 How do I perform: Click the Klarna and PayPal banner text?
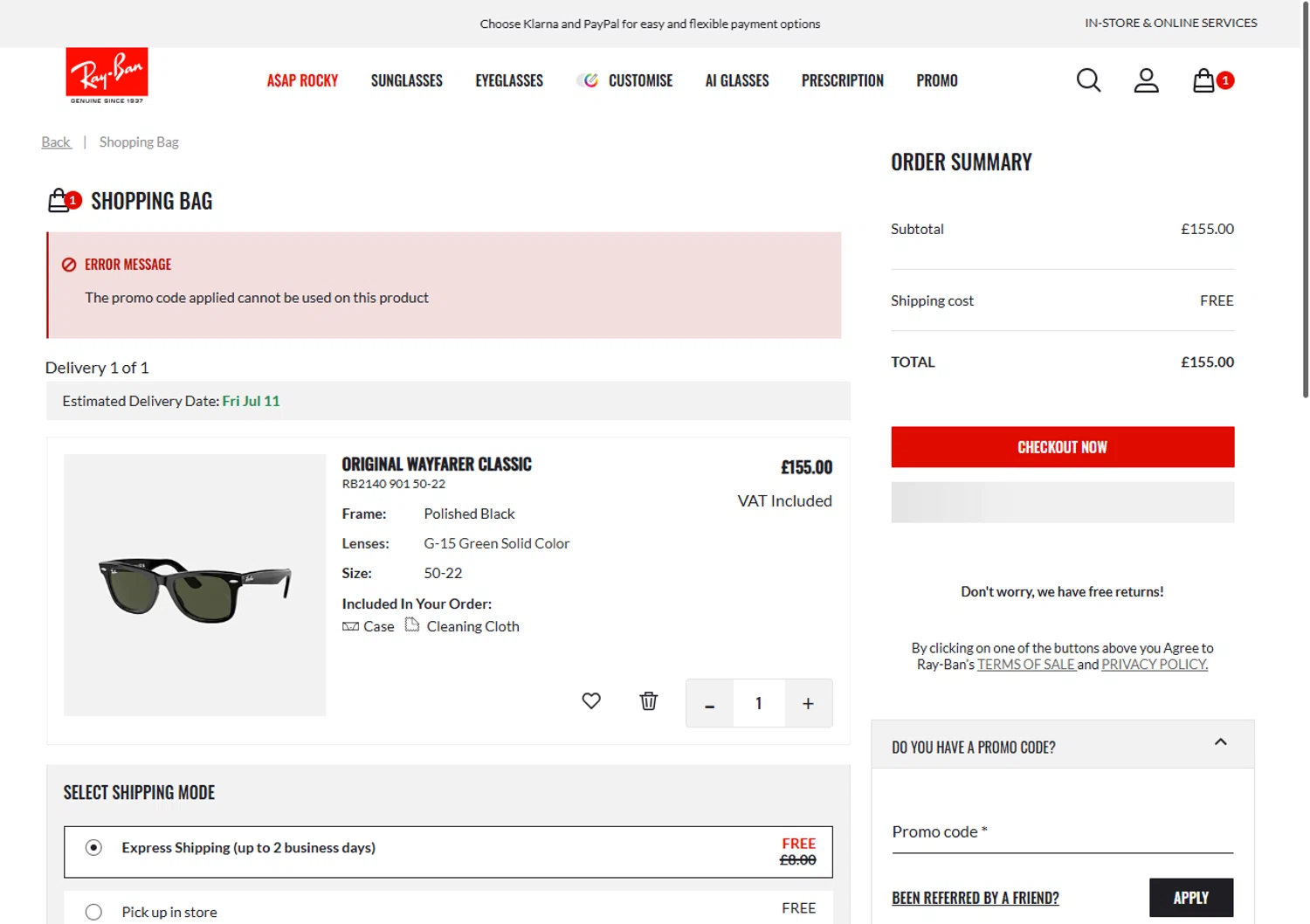650,24
